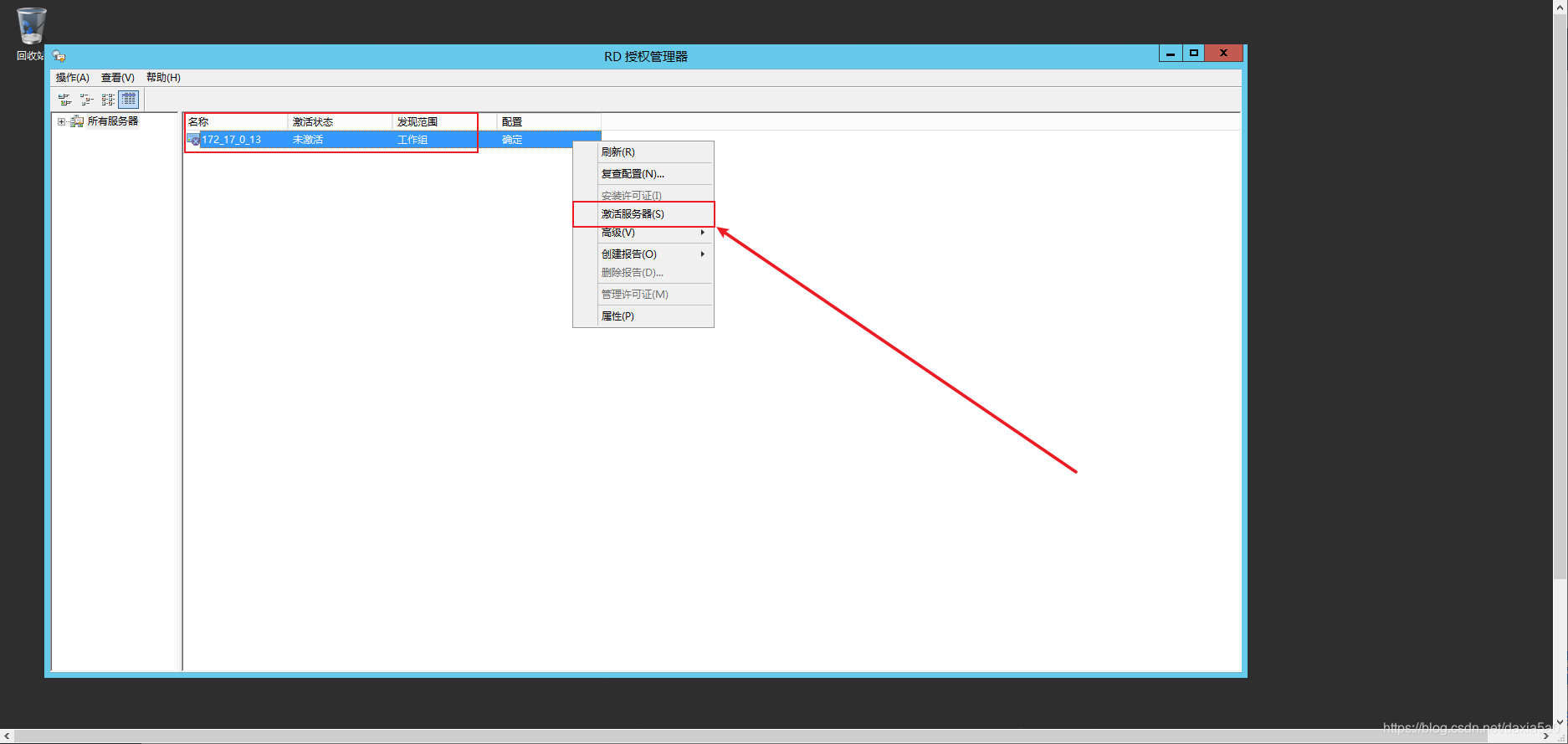This screenshot has height=744, width=1568.
Task: Click the greyed 管理许可证(M) menu entry
Action: 643,295
